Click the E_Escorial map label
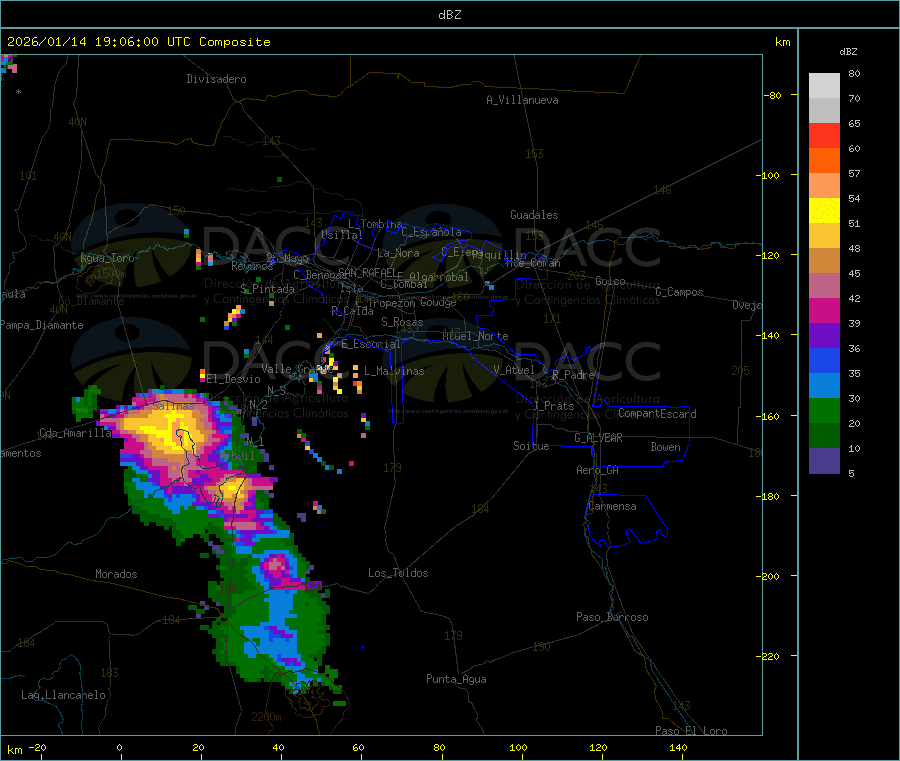 370,344
